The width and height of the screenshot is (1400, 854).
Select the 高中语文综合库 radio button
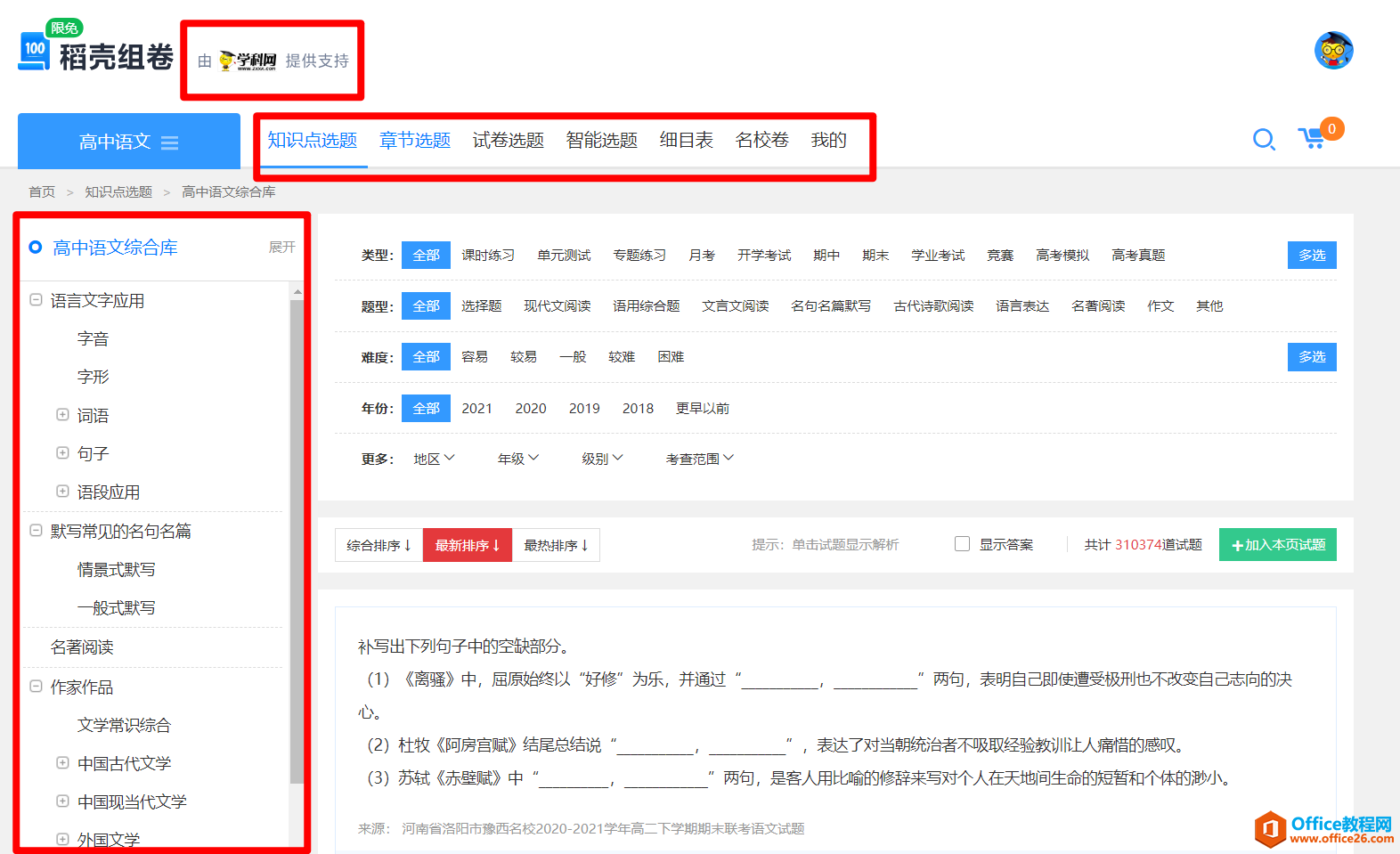pos(36,247)
